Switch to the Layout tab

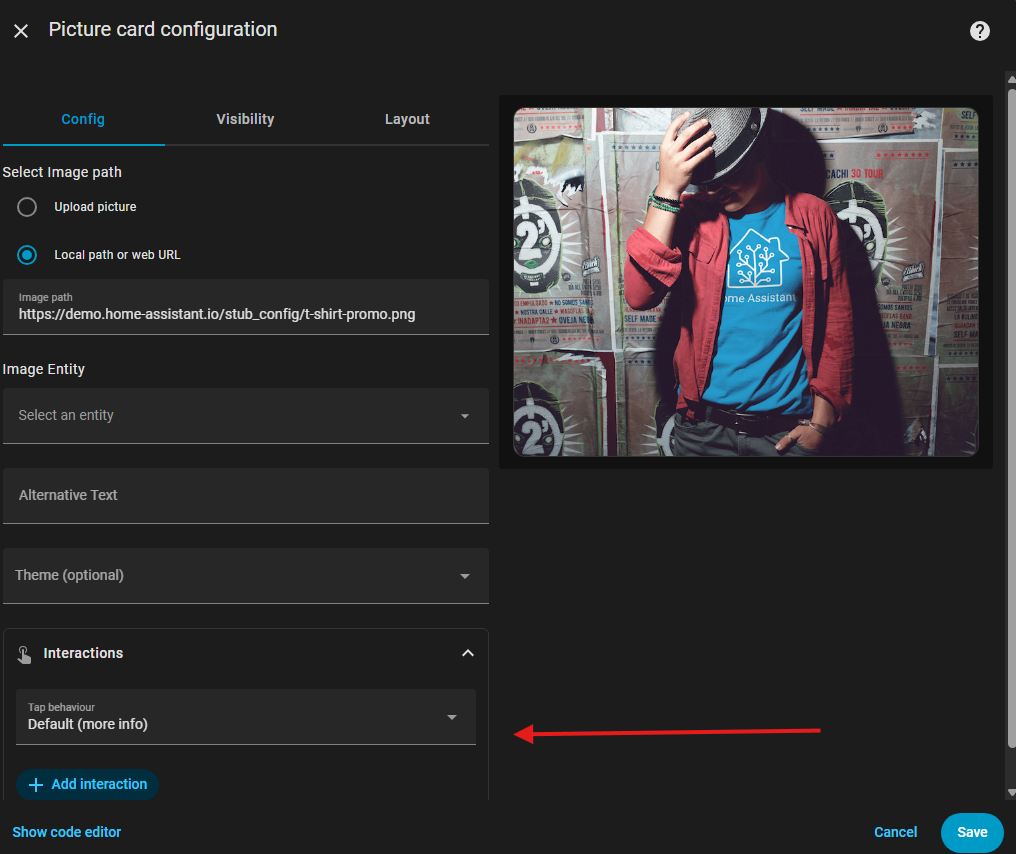[x=407, y=119]
